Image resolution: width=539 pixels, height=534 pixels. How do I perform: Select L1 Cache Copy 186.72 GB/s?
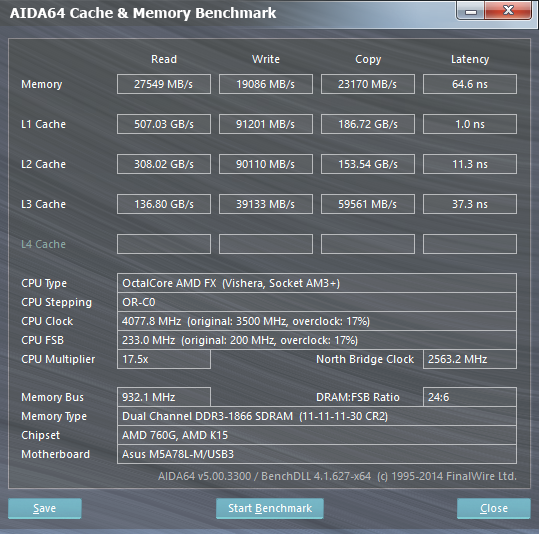pyautogui.click(x=368, y=124)
